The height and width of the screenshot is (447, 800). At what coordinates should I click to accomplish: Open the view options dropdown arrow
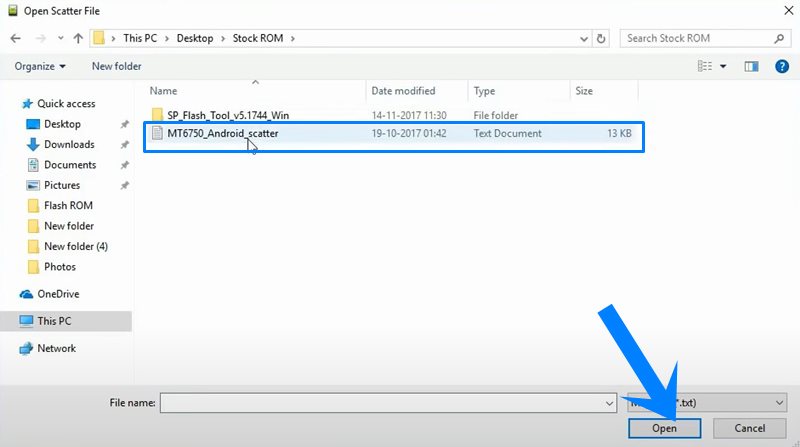pyautogui.click(x=723, y=66)
